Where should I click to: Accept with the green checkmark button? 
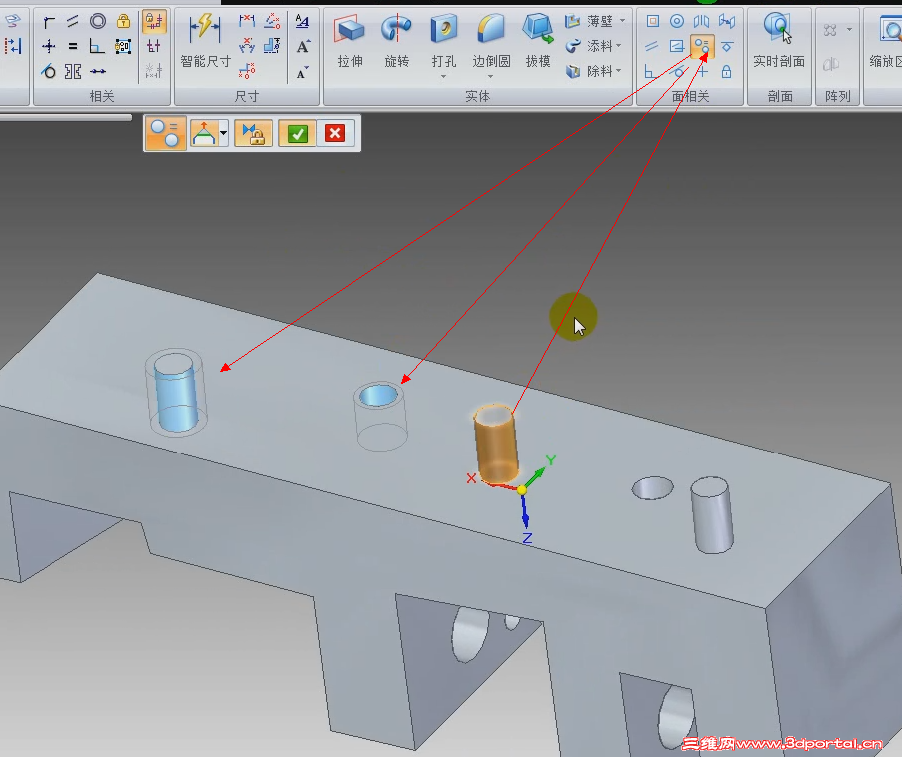click(x=297, y=133)
